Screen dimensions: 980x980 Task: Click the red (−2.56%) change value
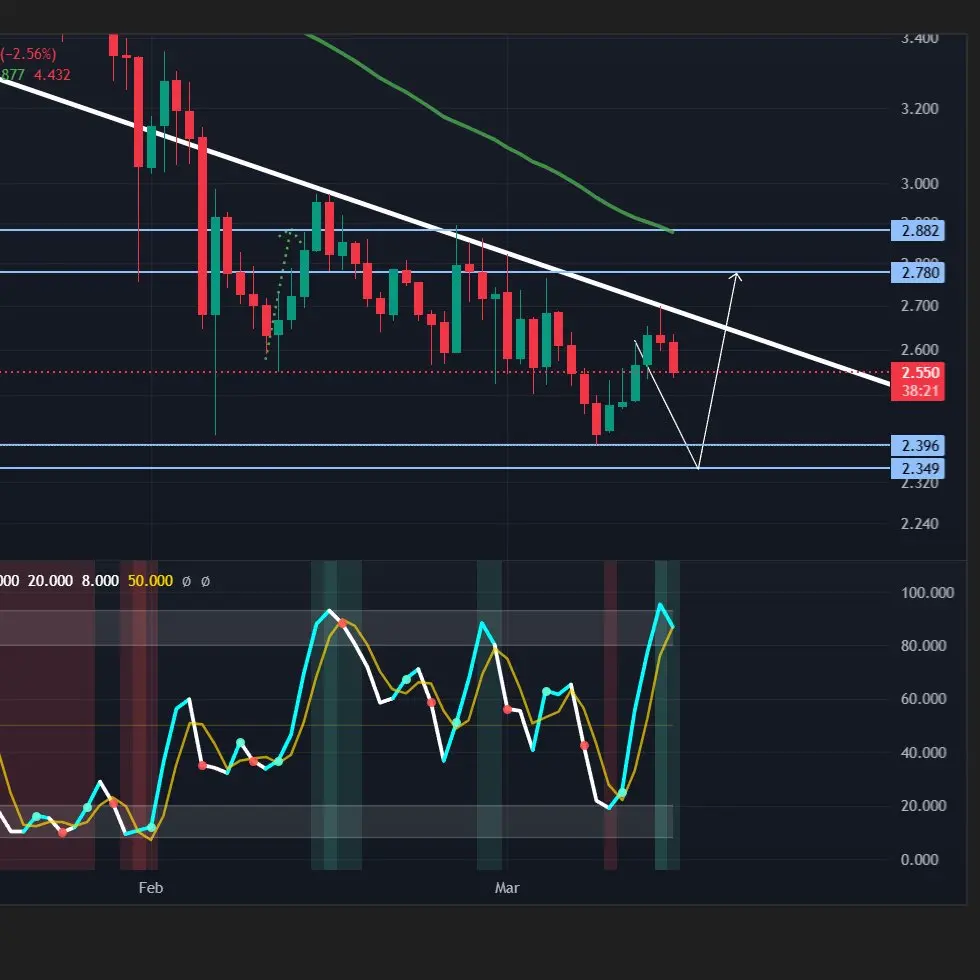tap(28, 54)
